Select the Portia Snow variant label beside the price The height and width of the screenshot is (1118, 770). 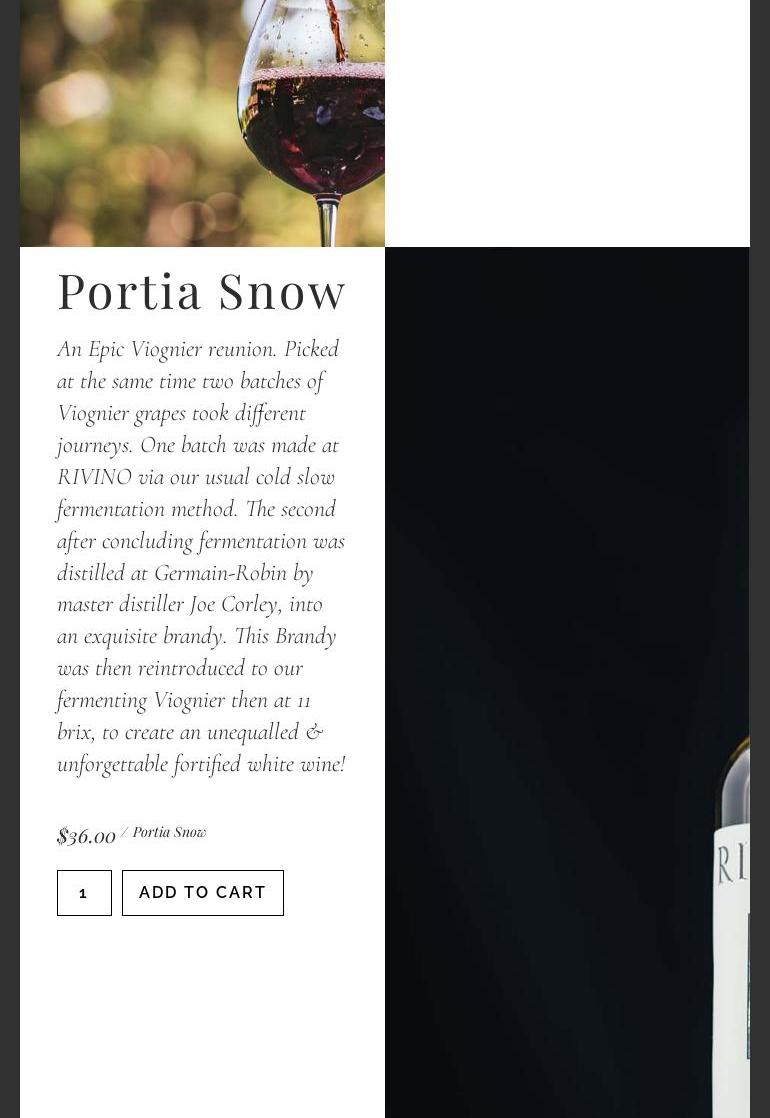[x=169, y=832]
